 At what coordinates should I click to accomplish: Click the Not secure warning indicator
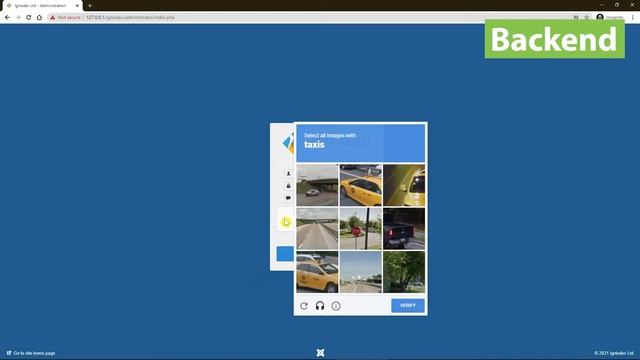point(65,18)
